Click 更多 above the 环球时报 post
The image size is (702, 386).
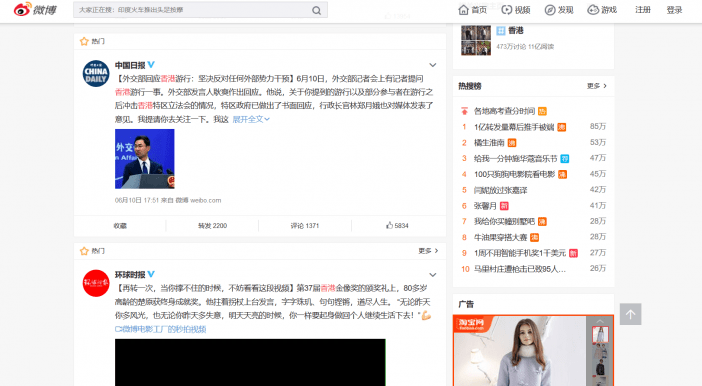(428, 251)
